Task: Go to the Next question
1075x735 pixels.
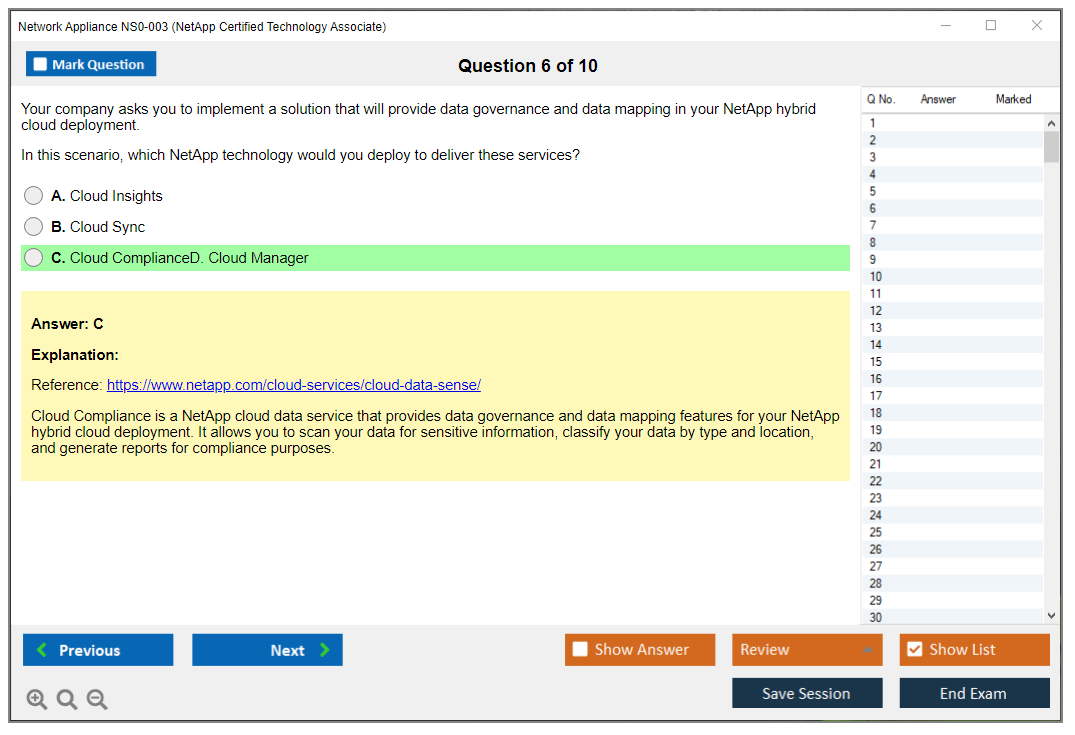Action: tap(267, 650)
